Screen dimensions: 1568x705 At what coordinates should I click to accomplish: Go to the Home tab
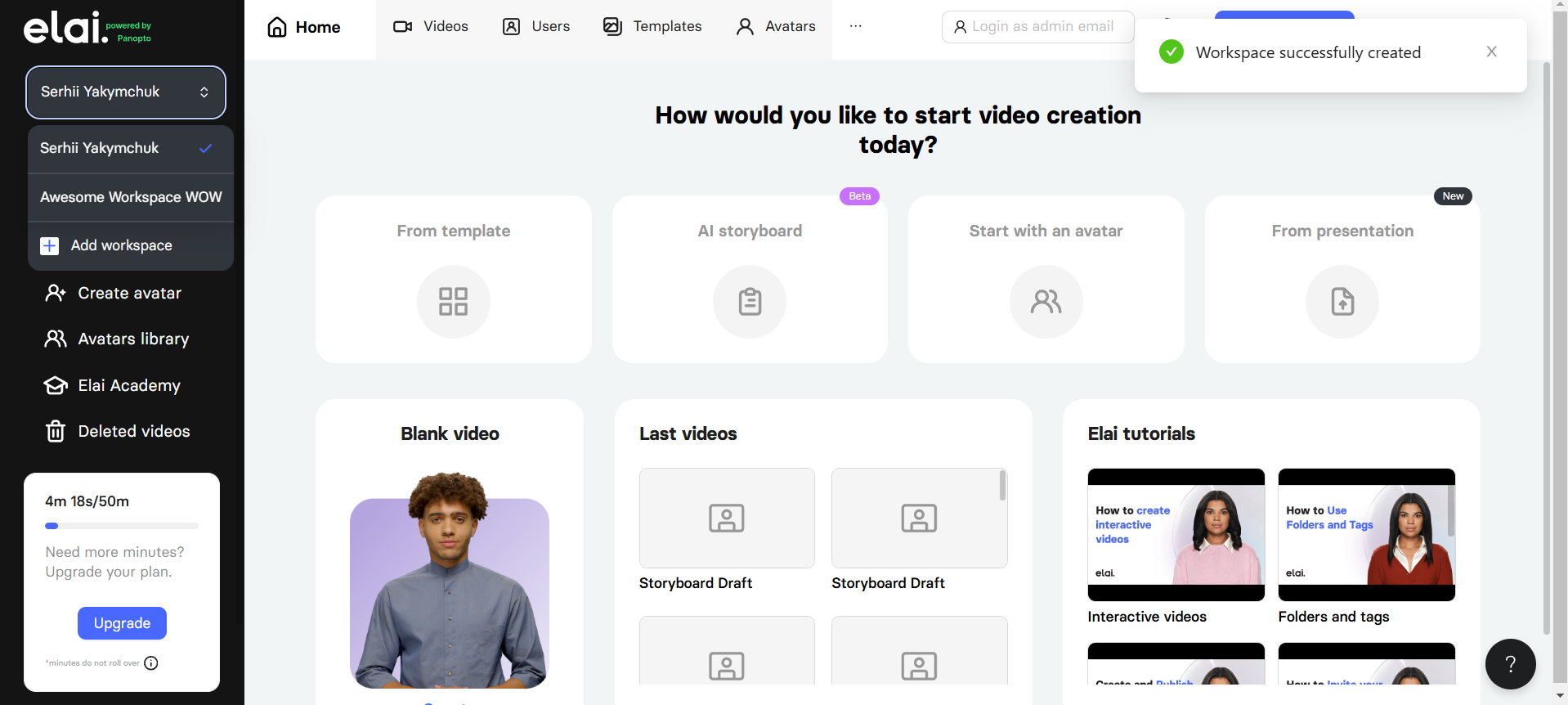(304, 27)
